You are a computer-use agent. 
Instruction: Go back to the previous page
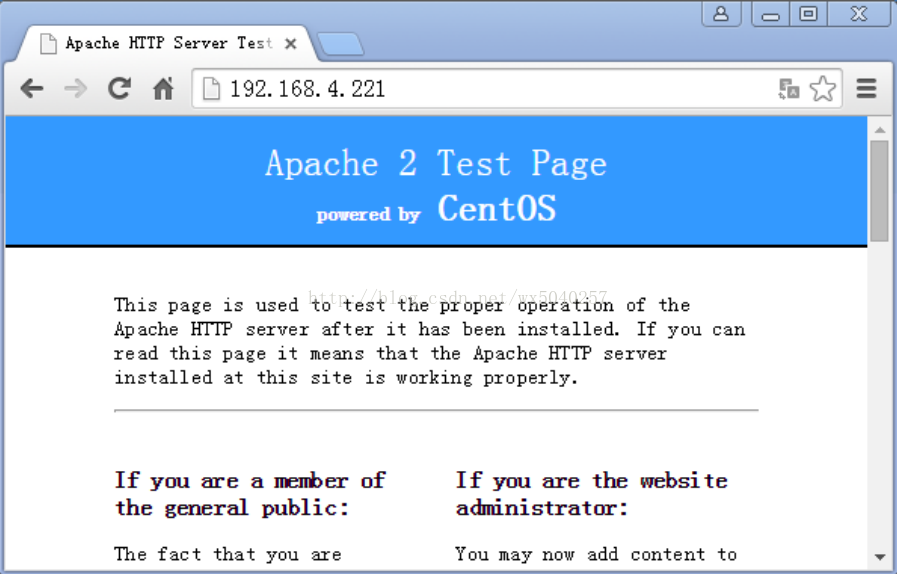pyautogui.click(x=31, y=89)
